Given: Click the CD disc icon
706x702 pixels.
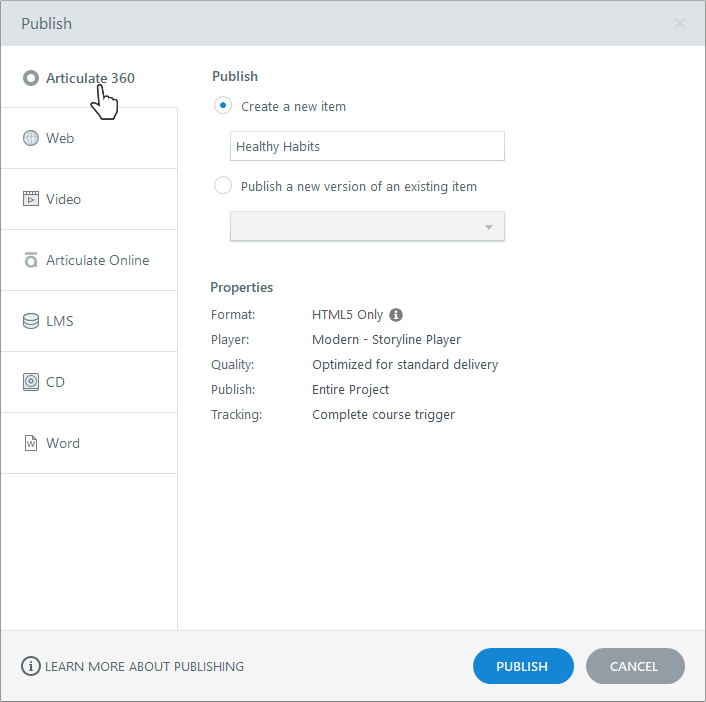Looking at the screenshot, I should coord(31,382).
